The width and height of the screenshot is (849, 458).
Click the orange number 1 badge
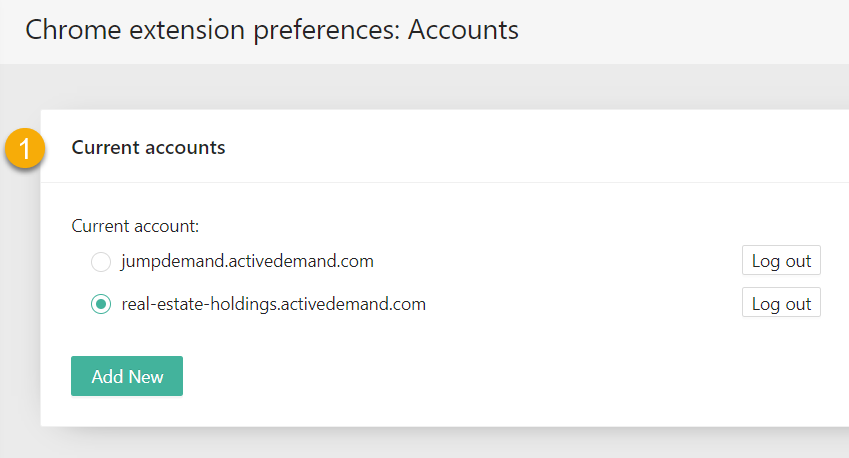[x=25, y=148]
